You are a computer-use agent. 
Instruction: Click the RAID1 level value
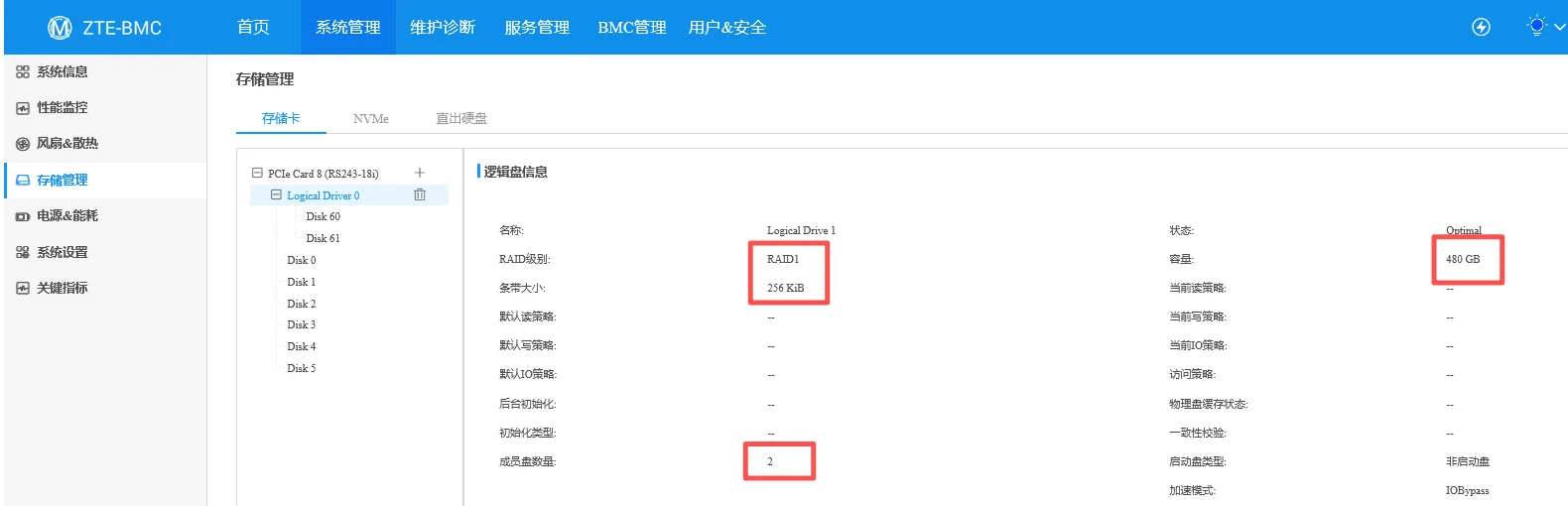[782, 259]
